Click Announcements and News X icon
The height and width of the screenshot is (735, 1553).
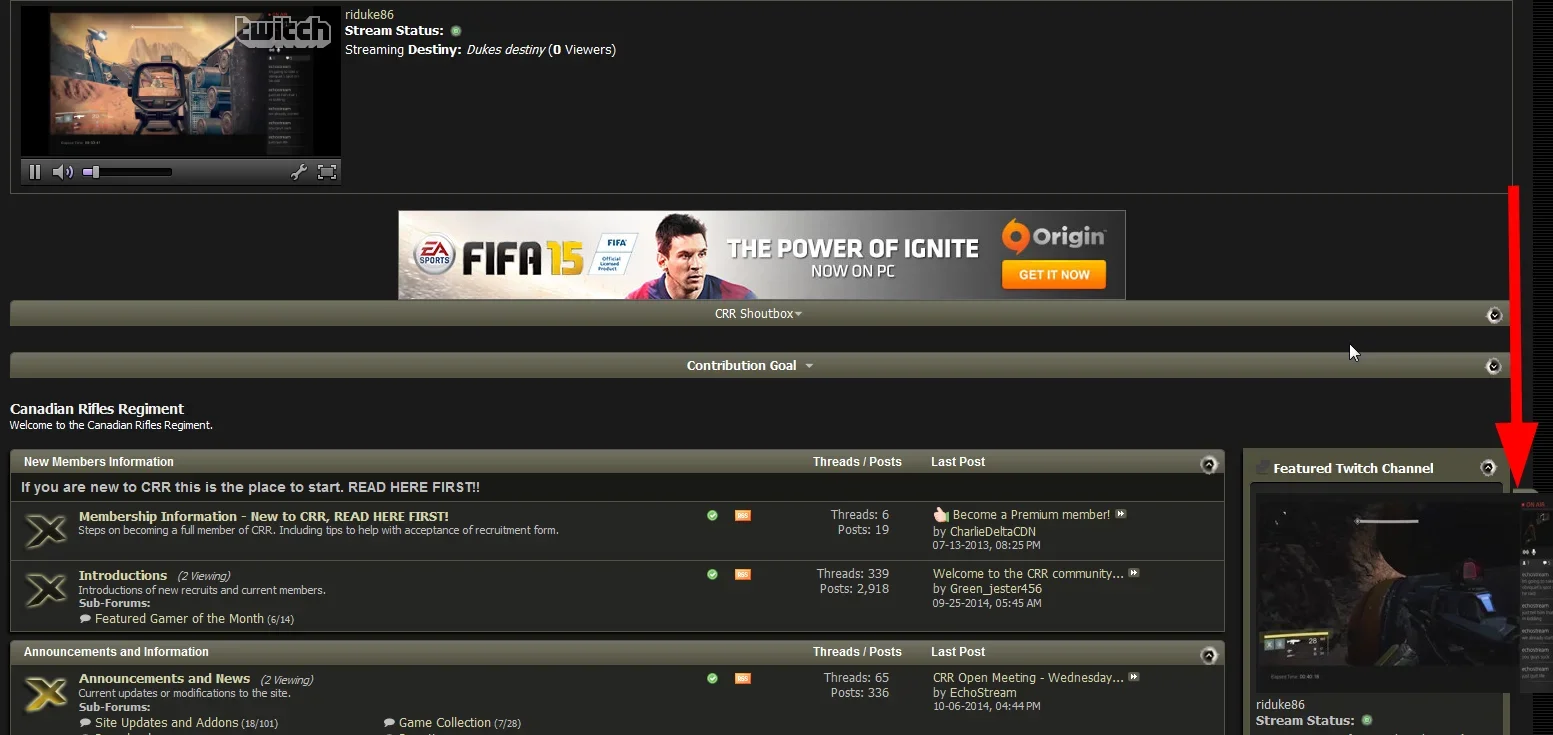tap(46, 693)
